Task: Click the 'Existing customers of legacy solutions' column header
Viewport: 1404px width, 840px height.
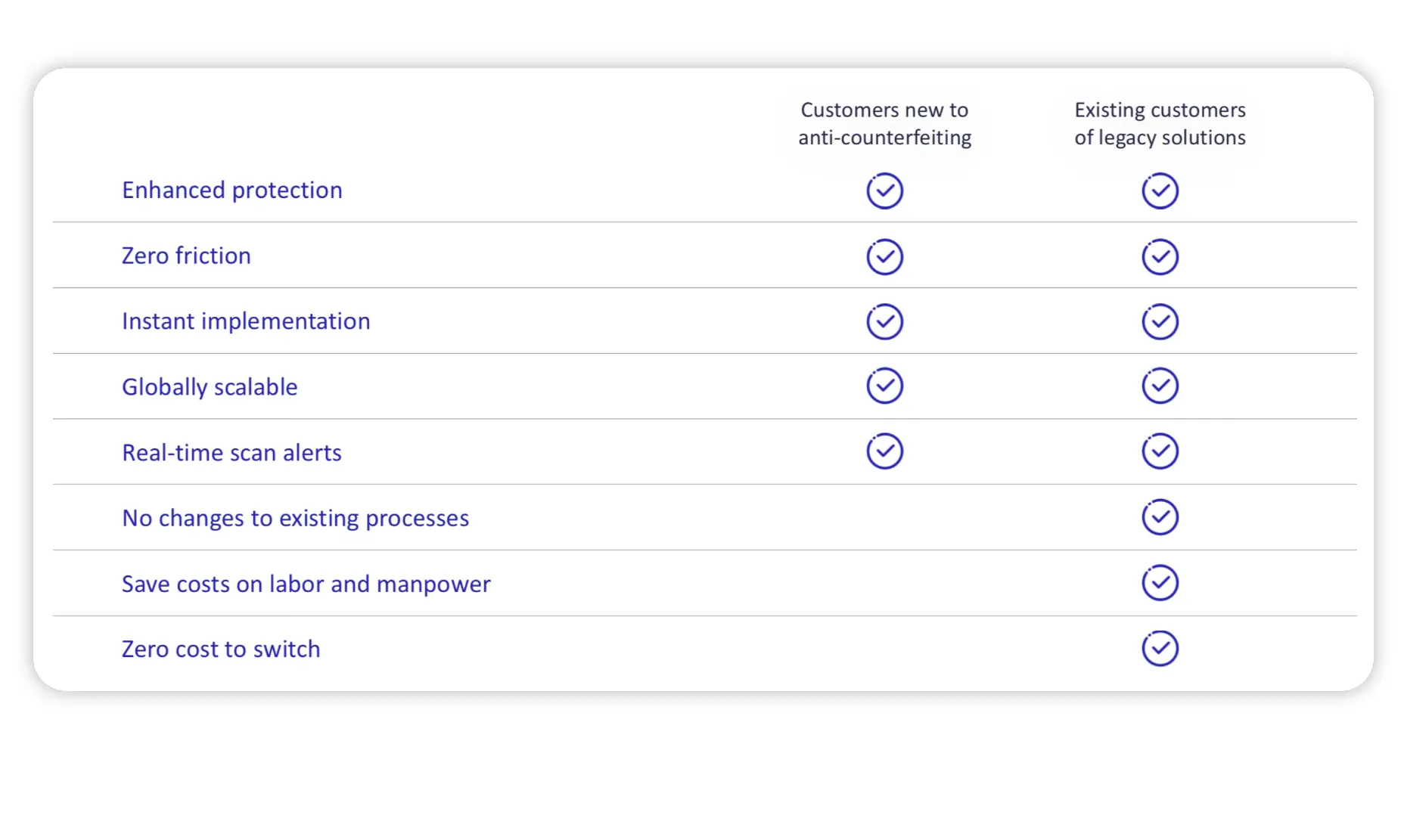Action: point(1160,123)
